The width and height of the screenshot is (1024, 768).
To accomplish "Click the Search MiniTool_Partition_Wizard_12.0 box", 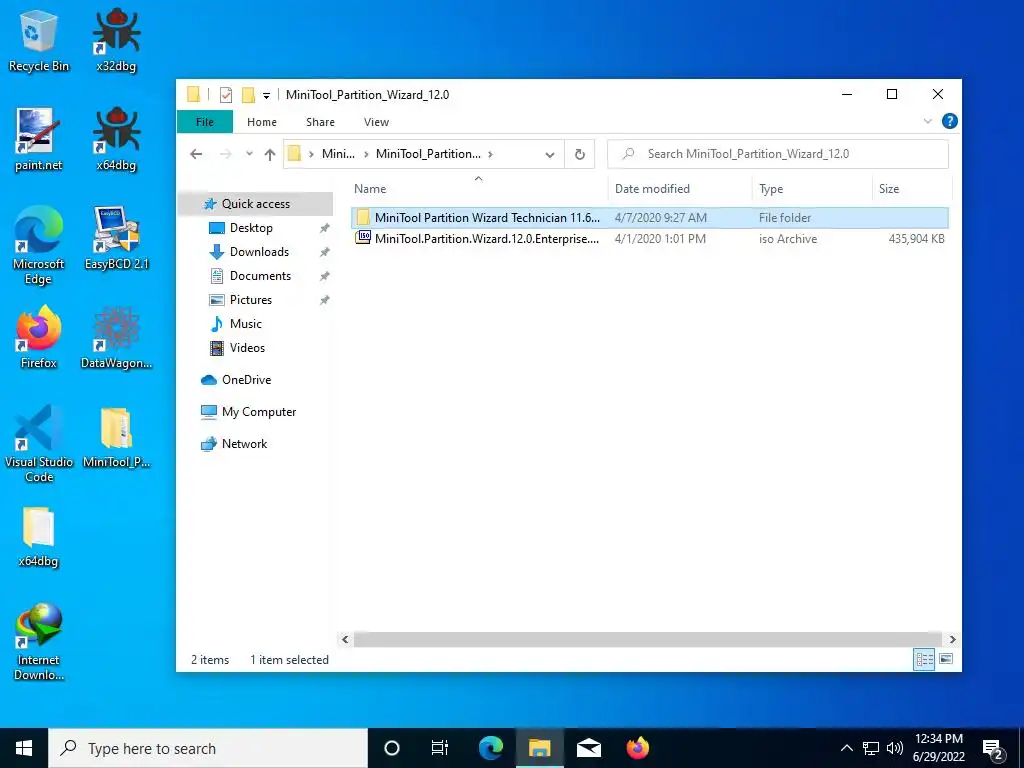I will tap(778, 154).
